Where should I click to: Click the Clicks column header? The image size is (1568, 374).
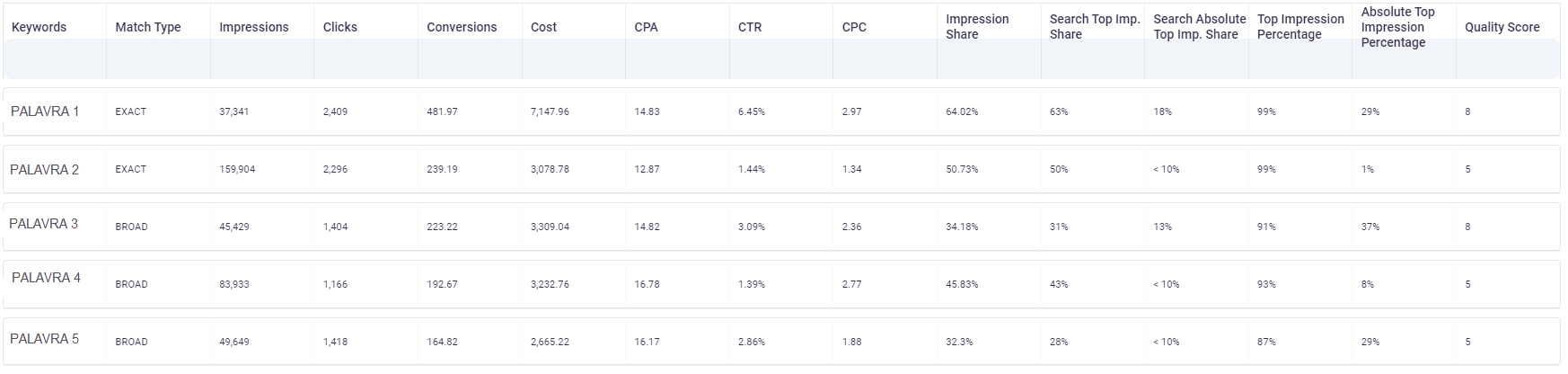[340, 27]
